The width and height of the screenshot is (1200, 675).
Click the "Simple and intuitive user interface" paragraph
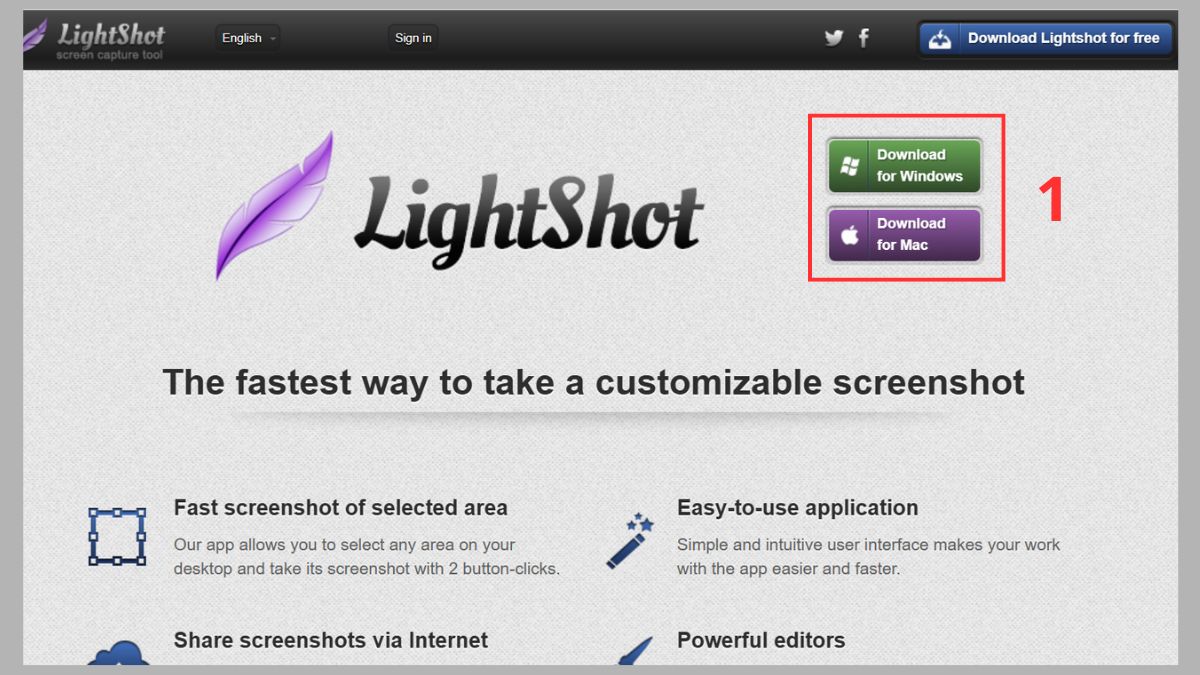(x=868, y=557)
